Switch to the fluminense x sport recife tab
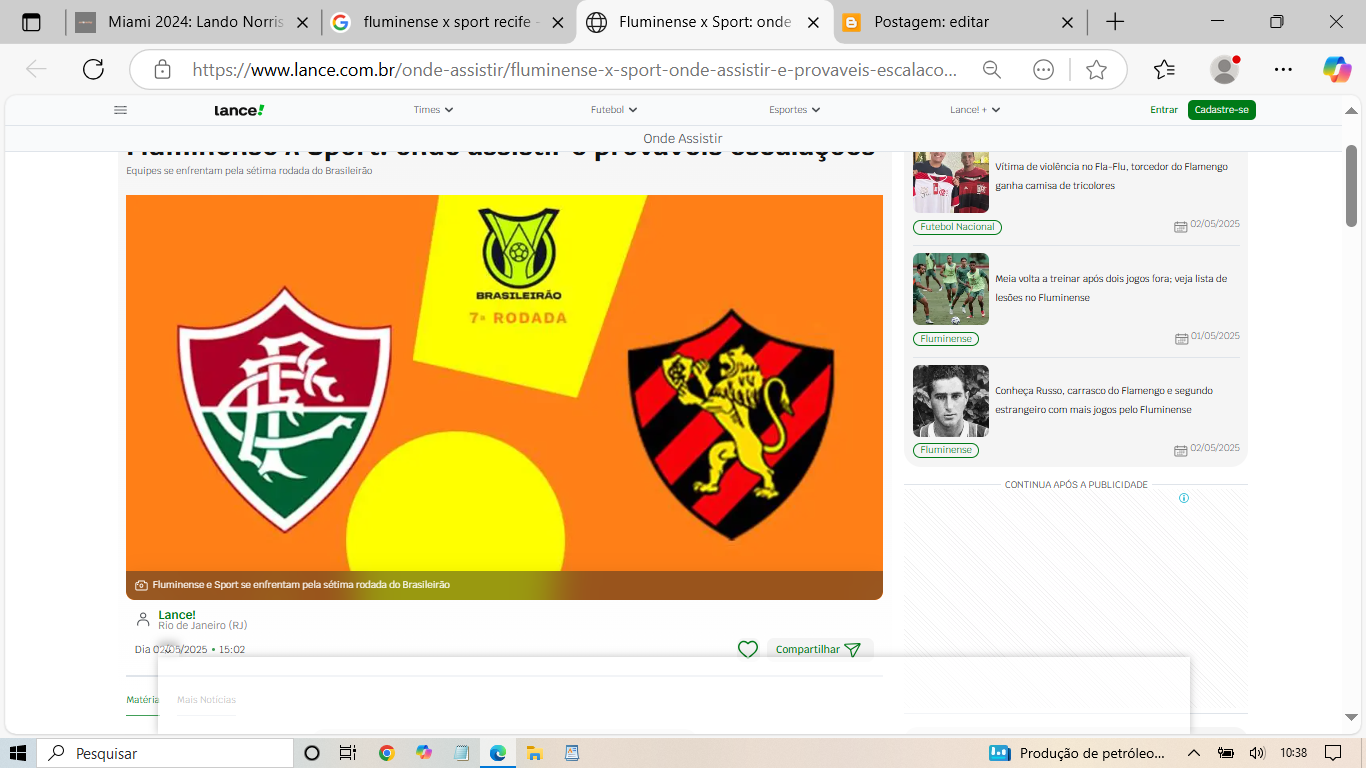1366x768 pixels. tap(448, 22)
